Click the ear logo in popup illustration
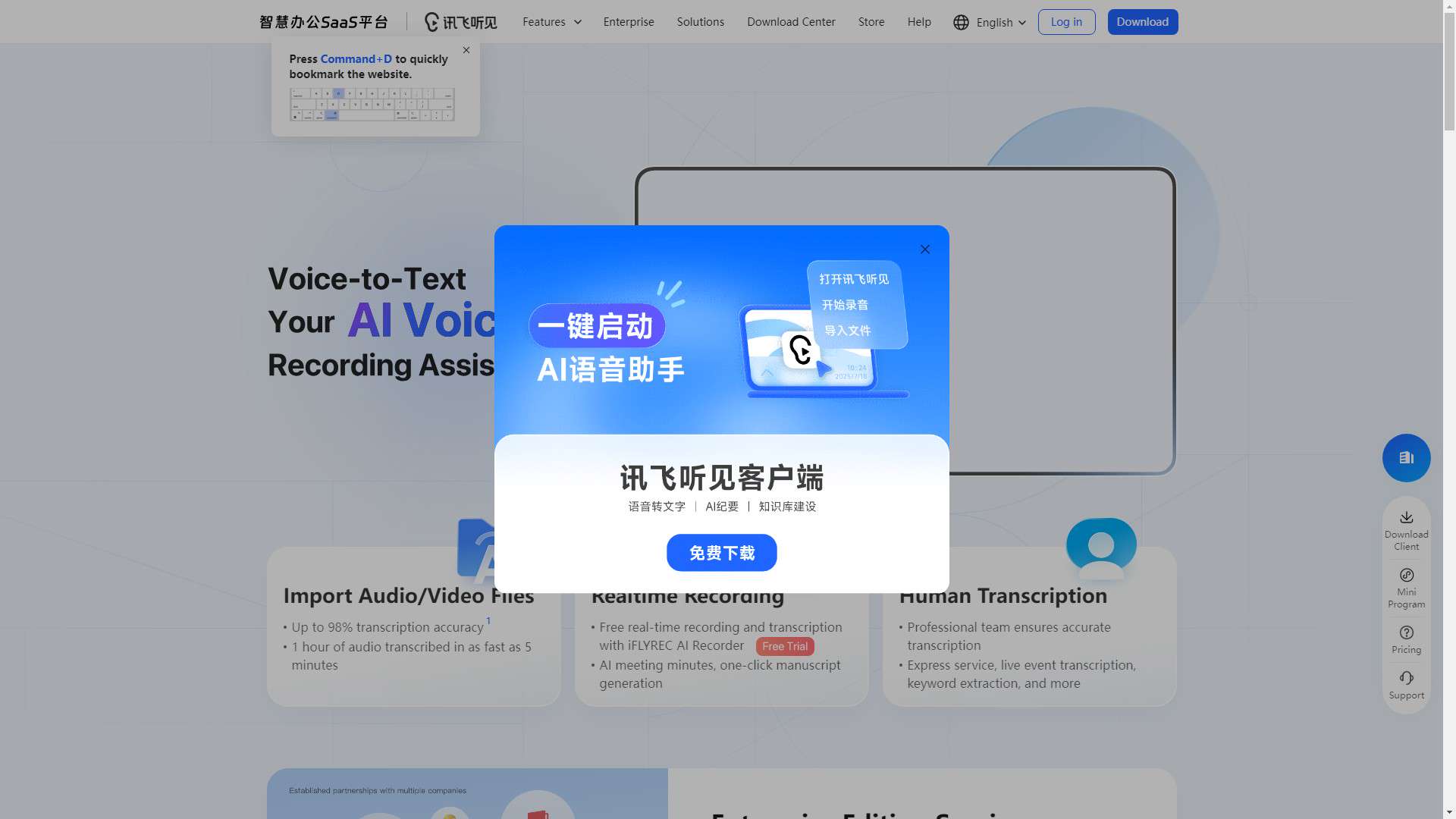 click(800, 350)
